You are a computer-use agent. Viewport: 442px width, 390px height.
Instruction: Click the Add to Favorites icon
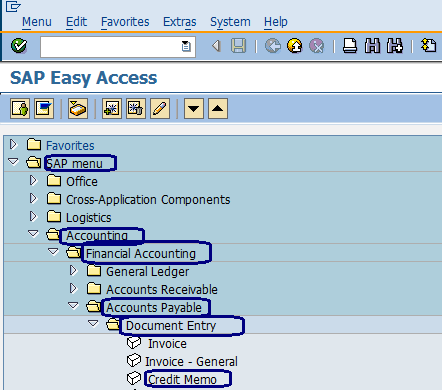[x=112, y=108]
